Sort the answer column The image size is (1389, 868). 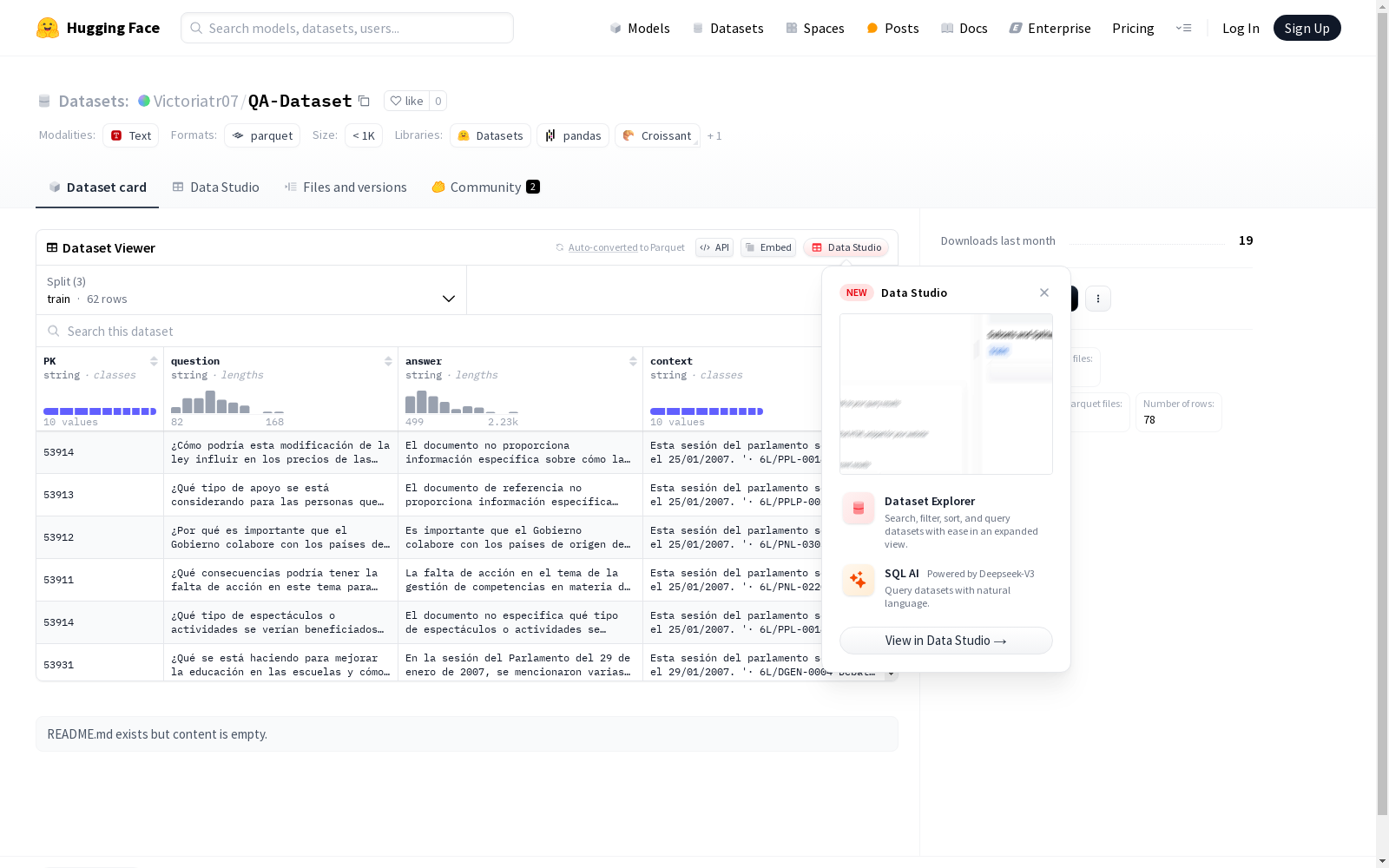click(633, 361)
